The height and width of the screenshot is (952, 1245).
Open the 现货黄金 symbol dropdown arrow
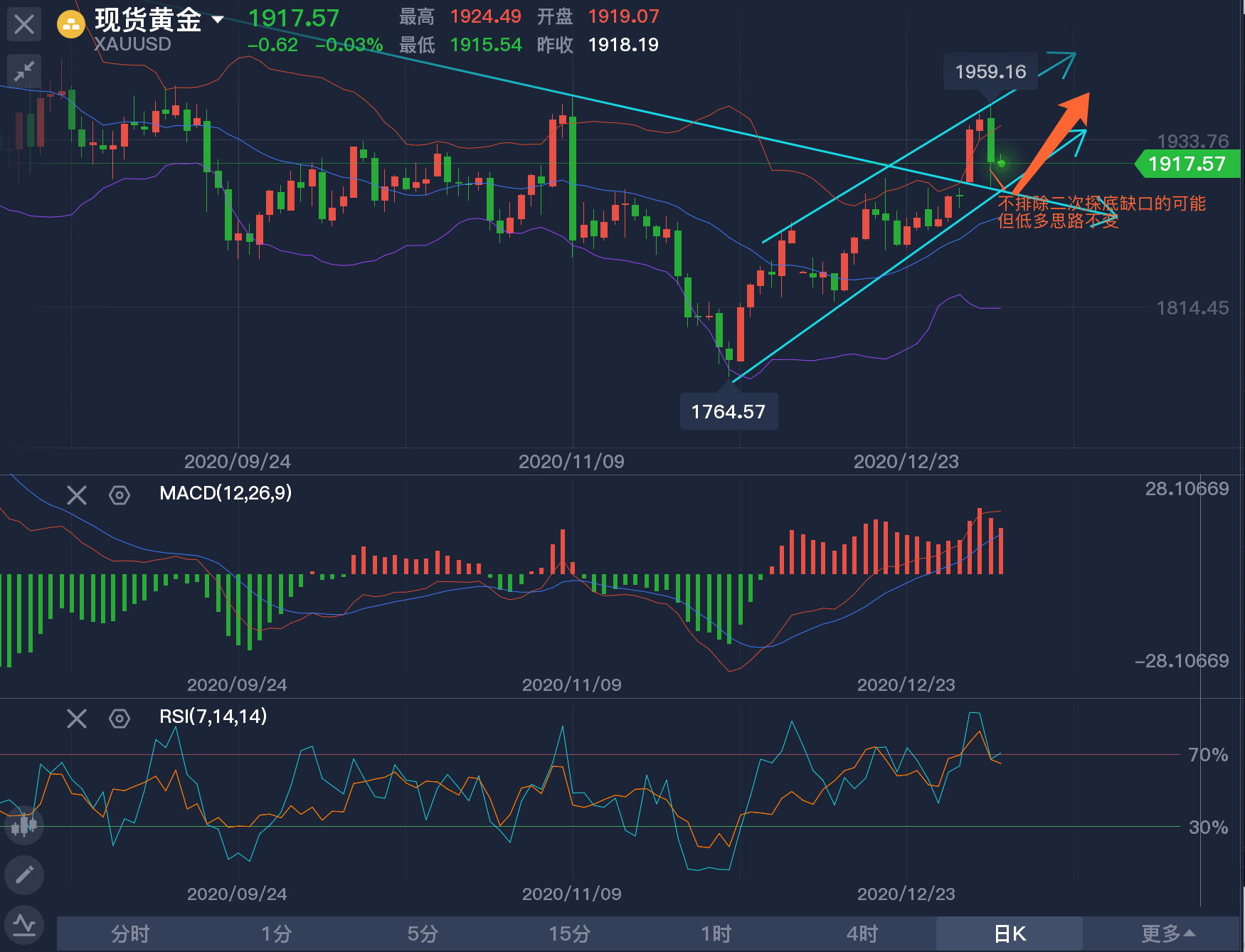[x=218, y=19]
